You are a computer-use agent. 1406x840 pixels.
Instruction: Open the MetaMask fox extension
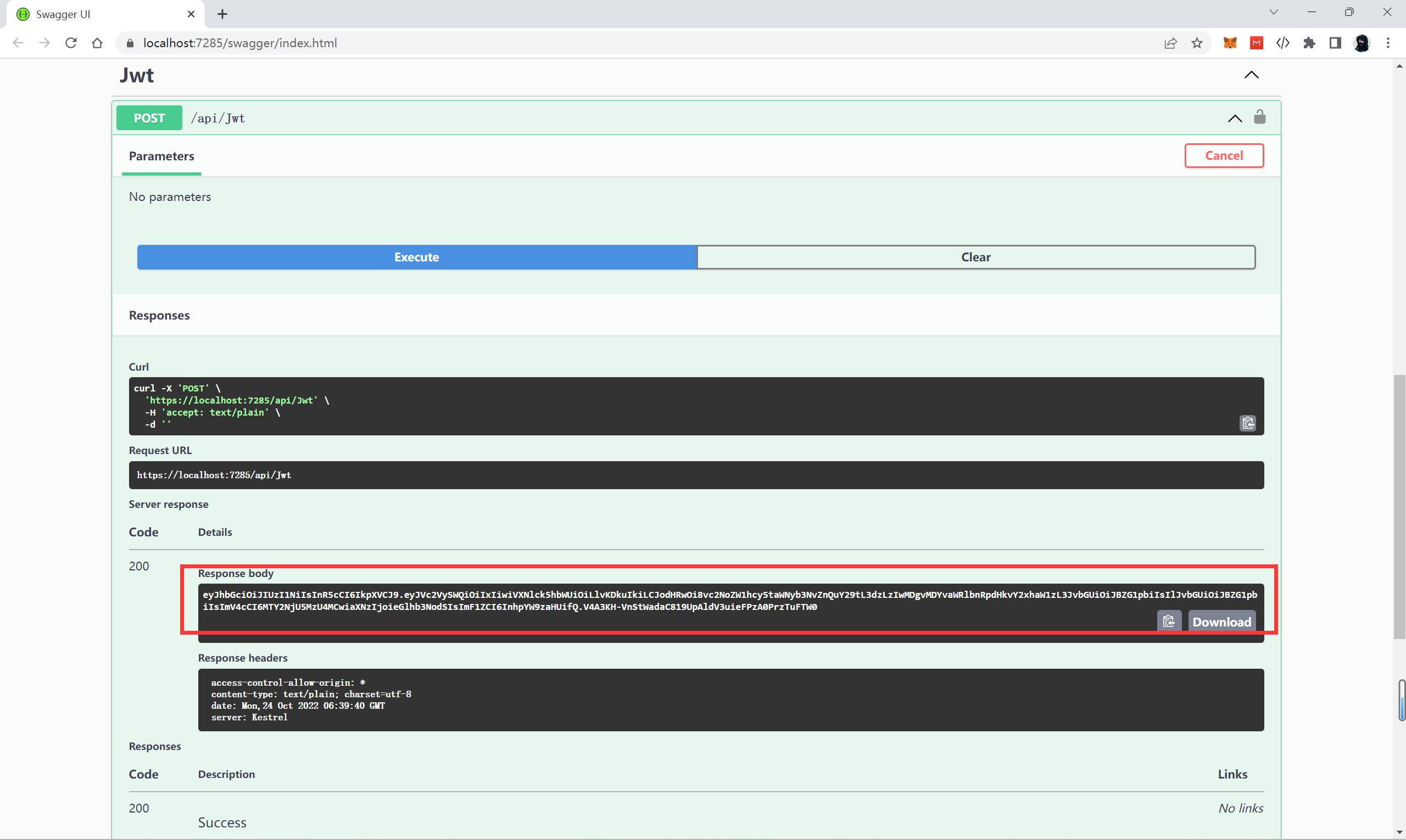(x=1230, y=43)
